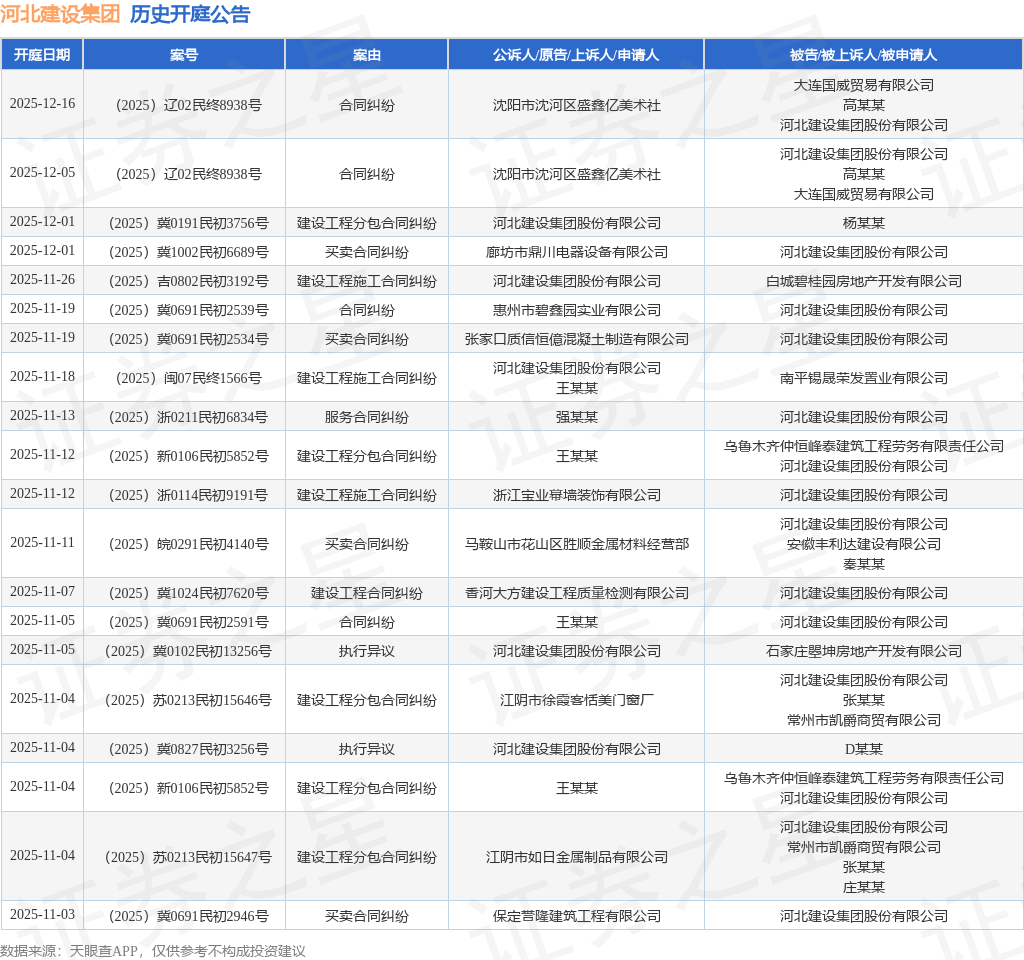Click the 案由 column header

[366, 55]
